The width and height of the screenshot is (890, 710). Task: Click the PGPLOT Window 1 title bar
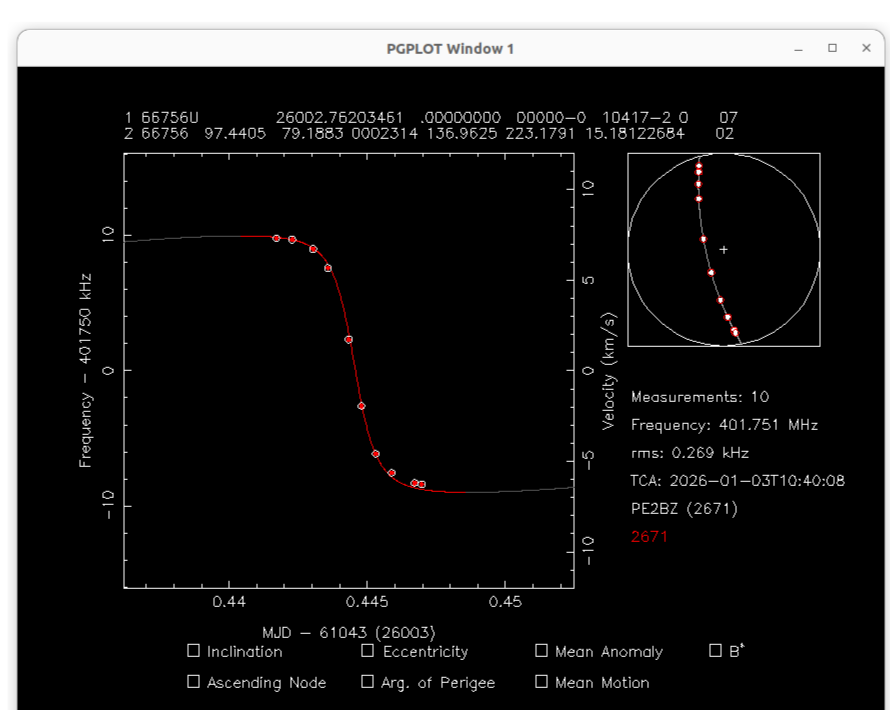click(x=450, y=48)
